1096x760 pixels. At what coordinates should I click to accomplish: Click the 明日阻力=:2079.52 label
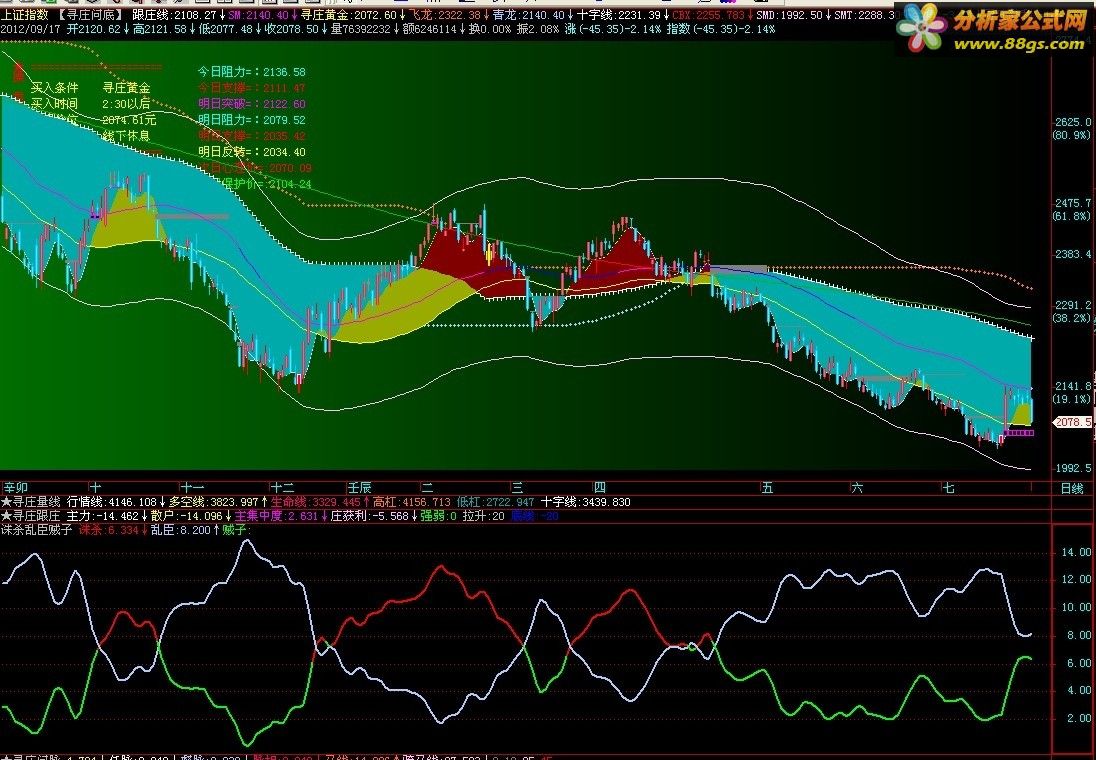tap(252, 120)
